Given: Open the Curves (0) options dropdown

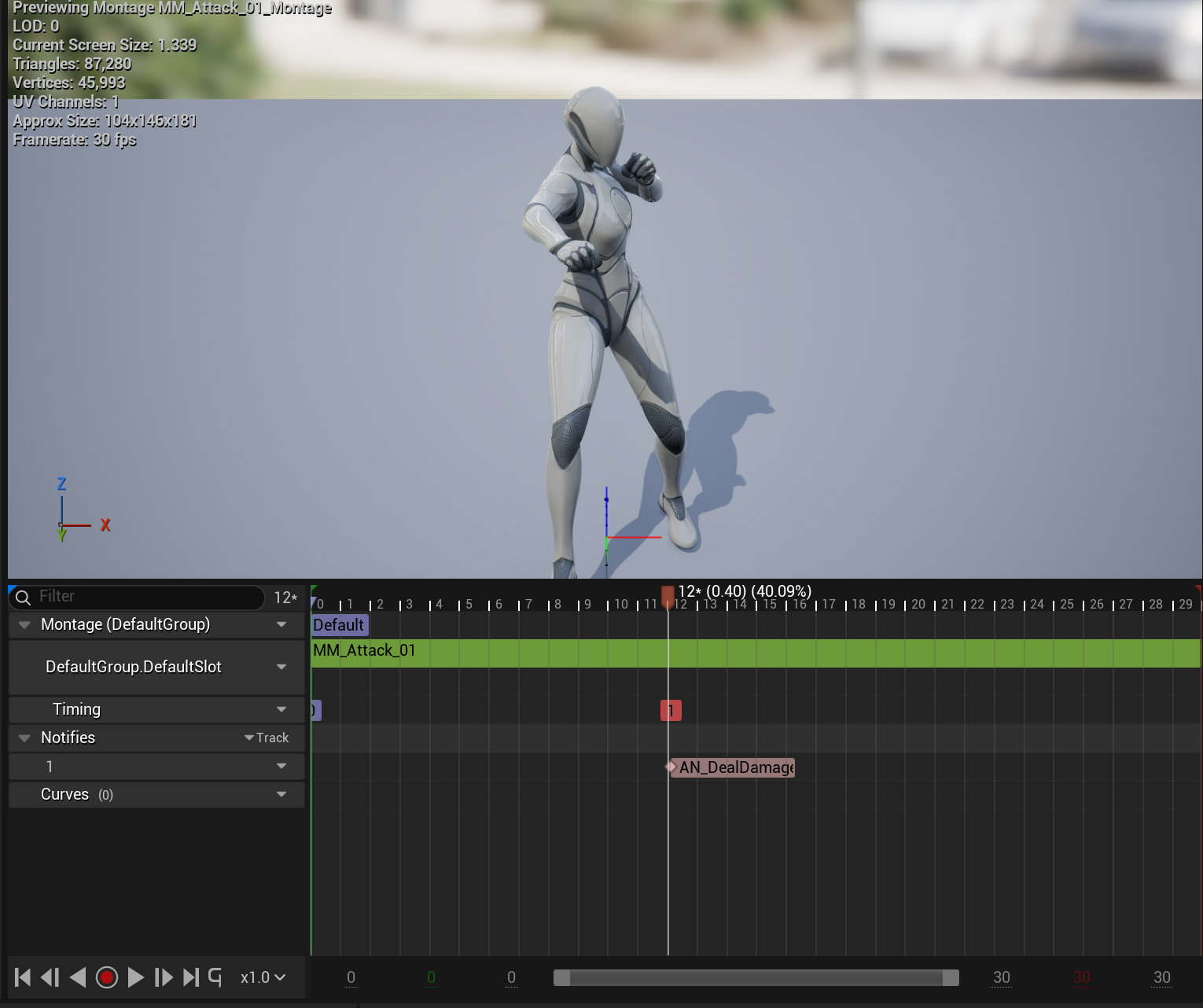Looking at the screenshot, I should [x=281, y=794].
